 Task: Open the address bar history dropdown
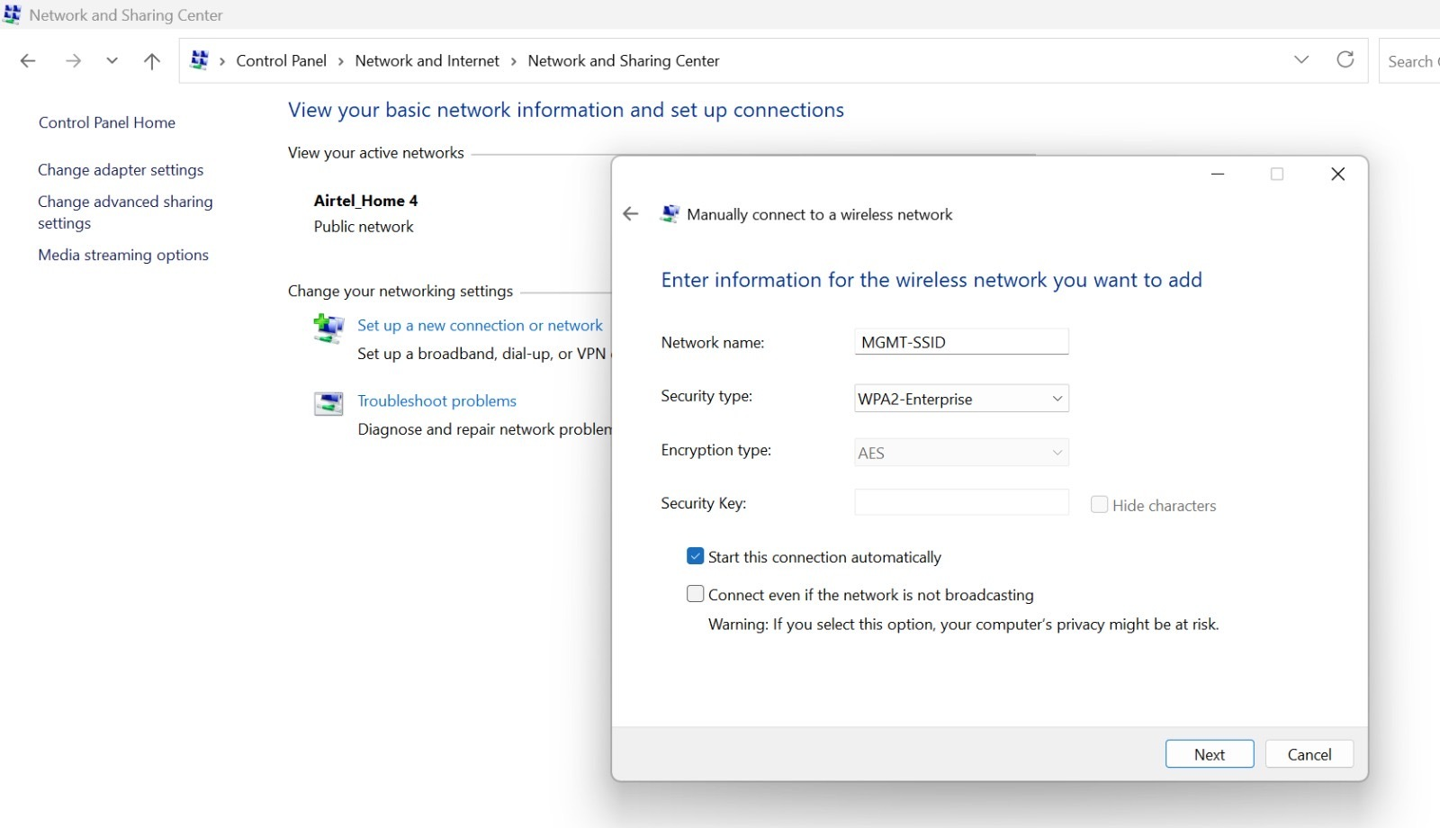[1301, 60]
